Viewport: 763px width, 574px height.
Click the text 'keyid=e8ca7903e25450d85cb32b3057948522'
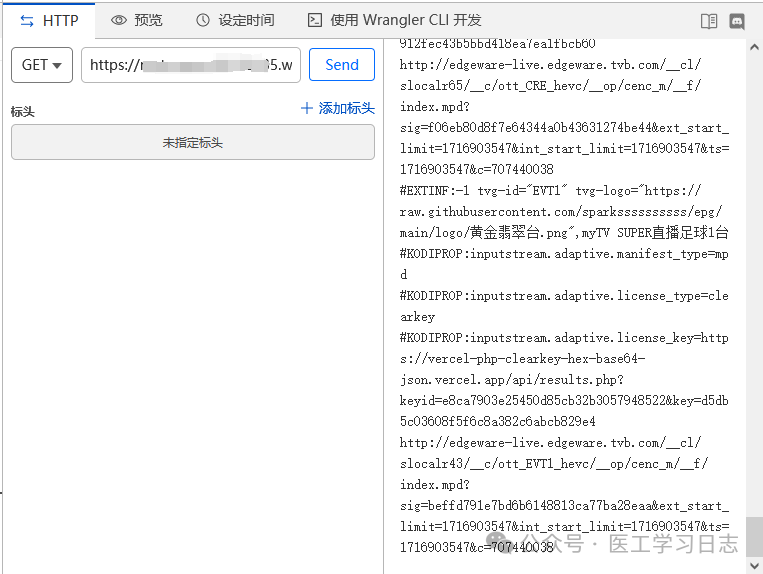(533, 400)
